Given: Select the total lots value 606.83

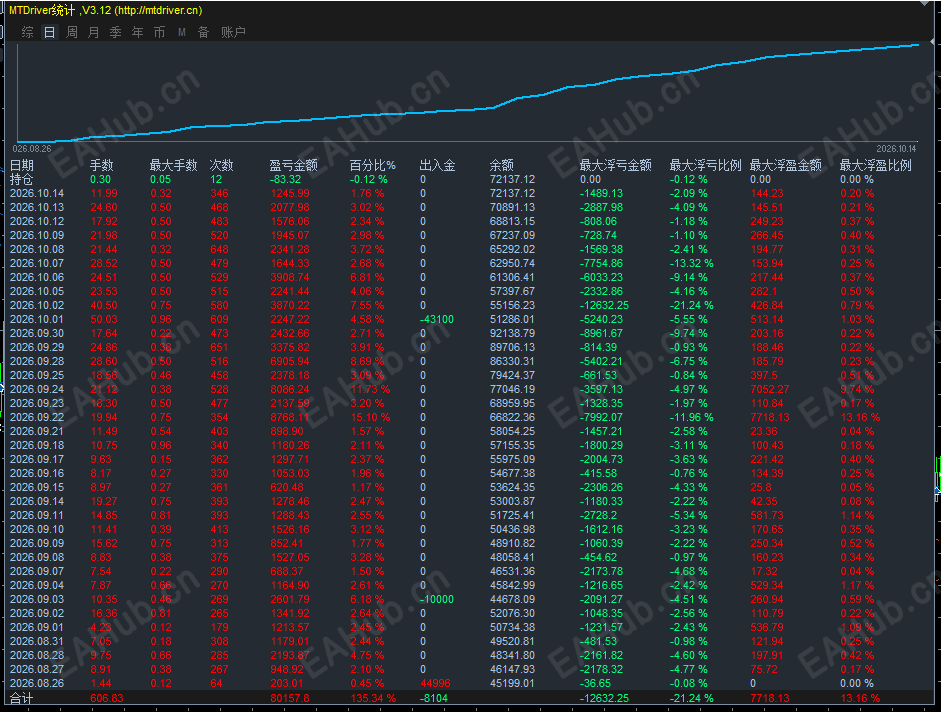Looking at the screenshot, I should click(x=107, y=698).
